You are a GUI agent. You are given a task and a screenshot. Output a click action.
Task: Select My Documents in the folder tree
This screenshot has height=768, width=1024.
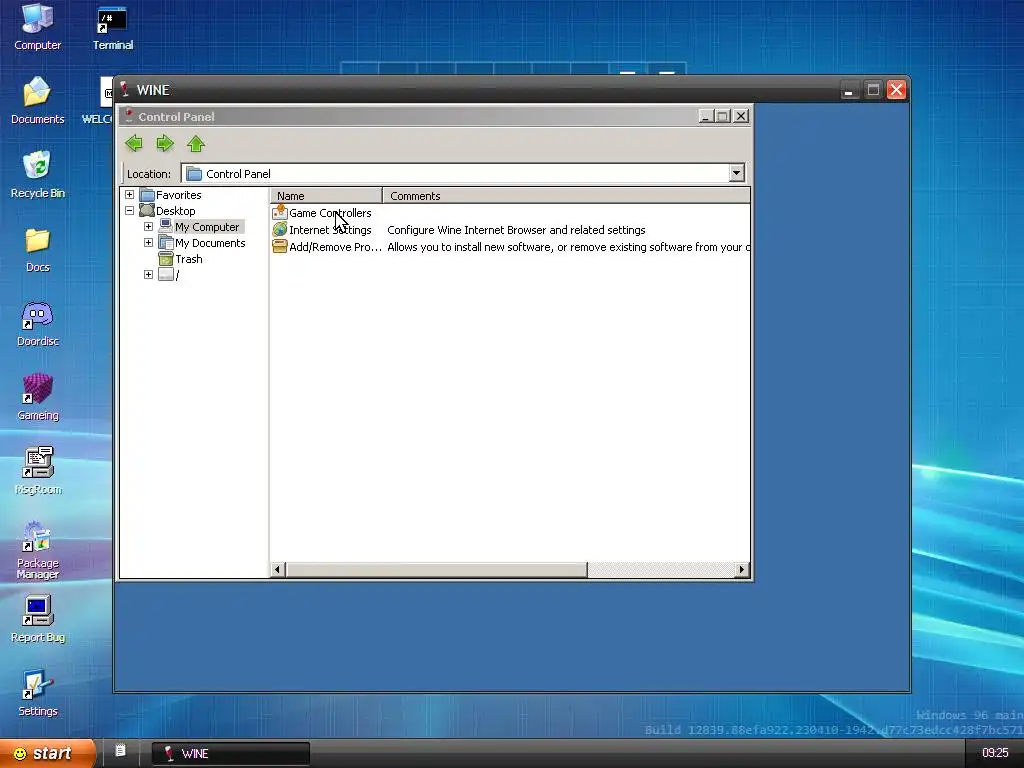tap(210, 243)
